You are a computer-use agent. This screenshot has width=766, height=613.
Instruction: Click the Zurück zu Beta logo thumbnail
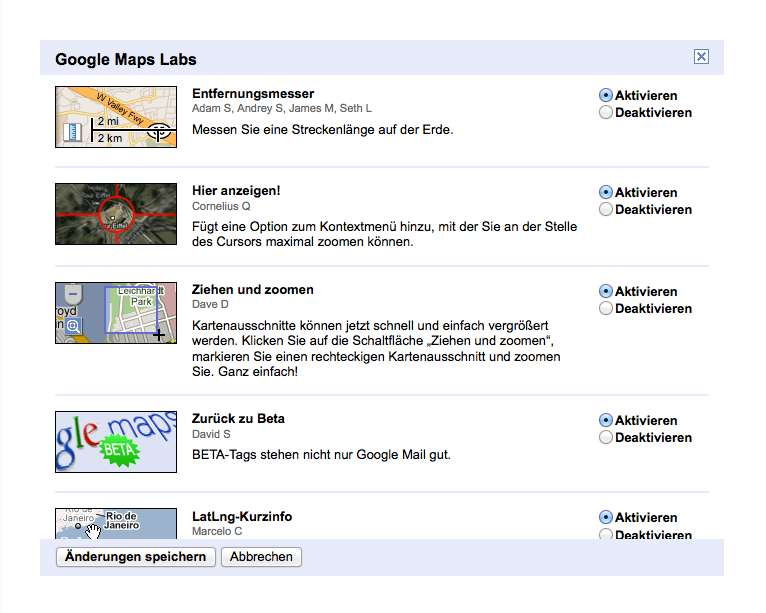click(116, 442)
